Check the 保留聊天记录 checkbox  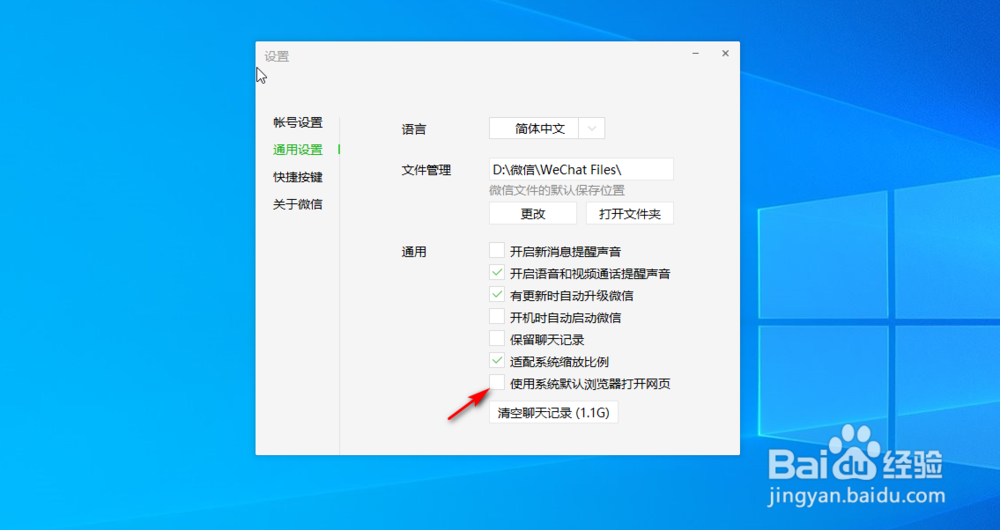(497, 339)
